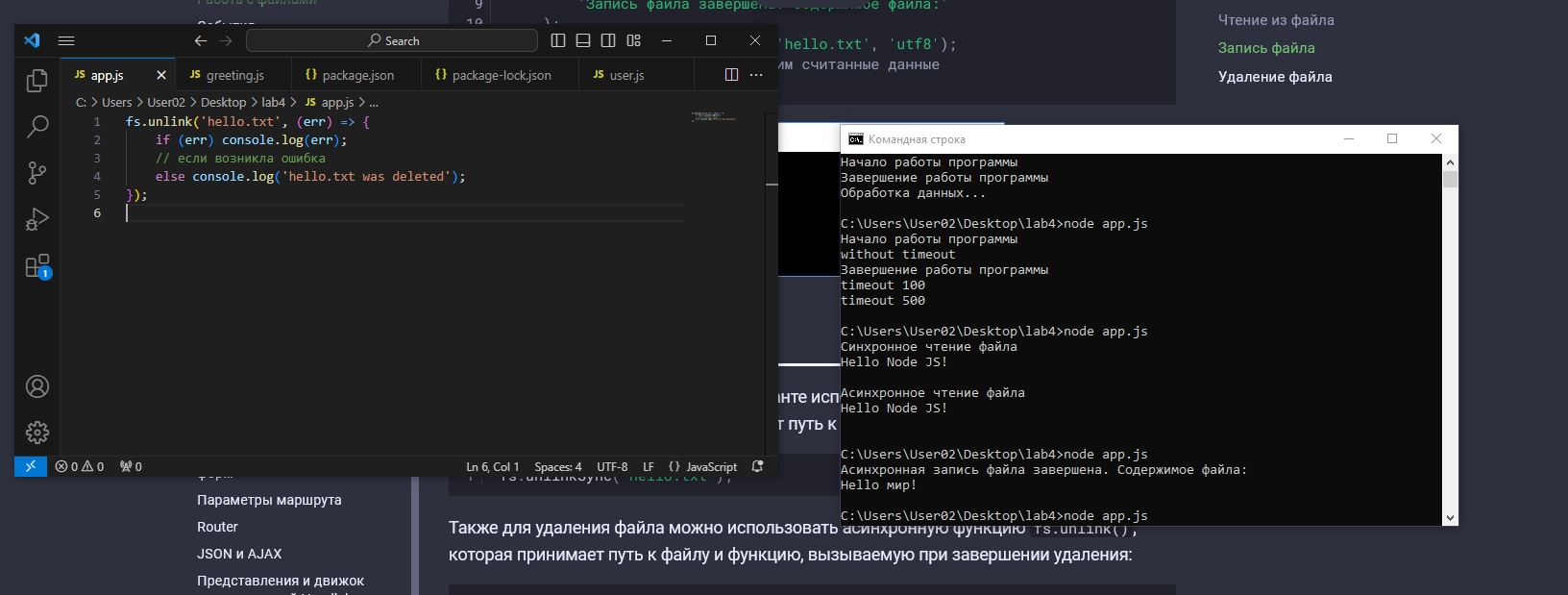The image size is (1568, 595).
Task: Toggle the primary side bar layout button
Action: coord(558,40)
